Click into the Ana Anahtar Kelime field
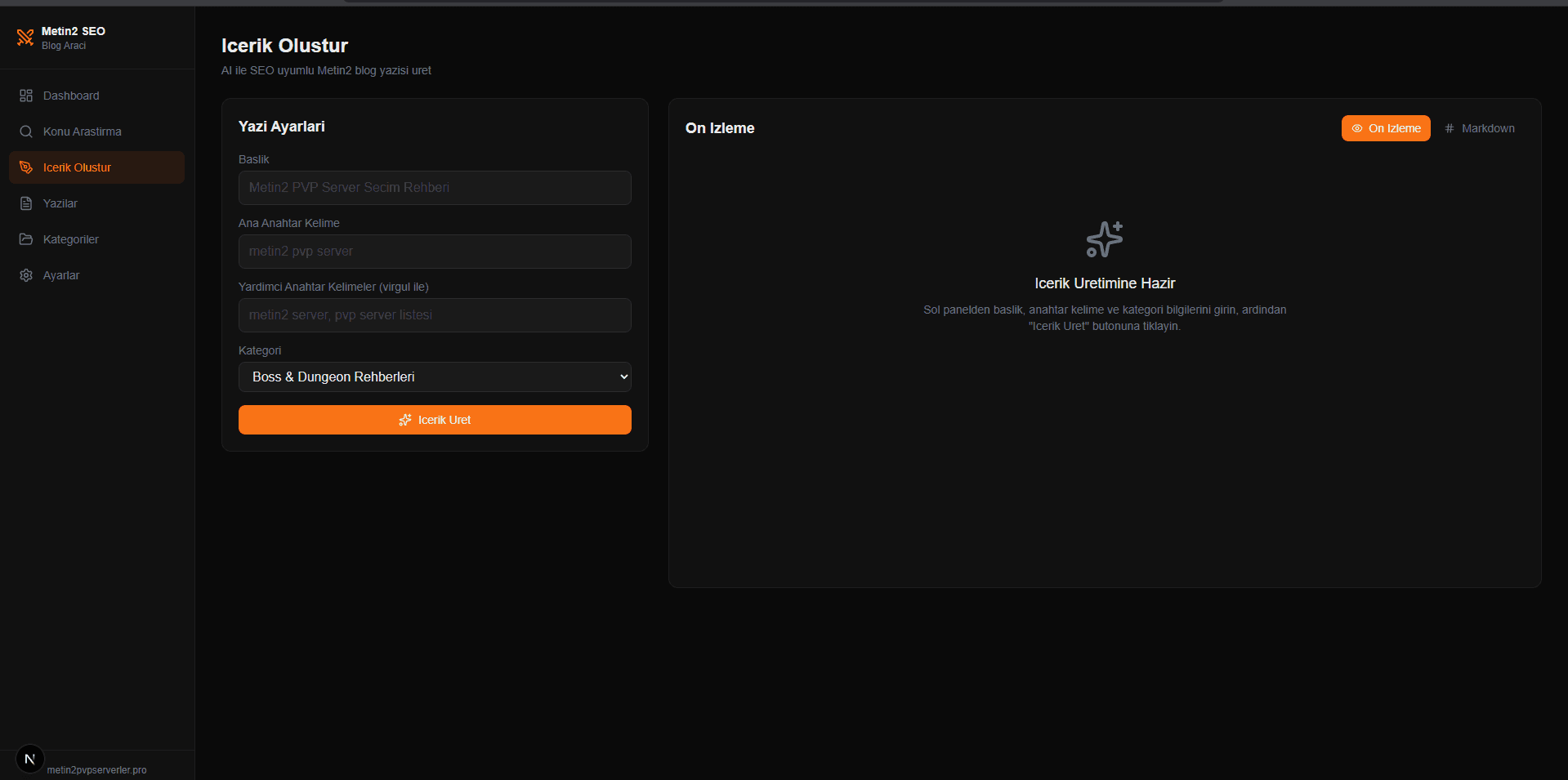This screenshot has height=780, width=1568. (434, 252)
